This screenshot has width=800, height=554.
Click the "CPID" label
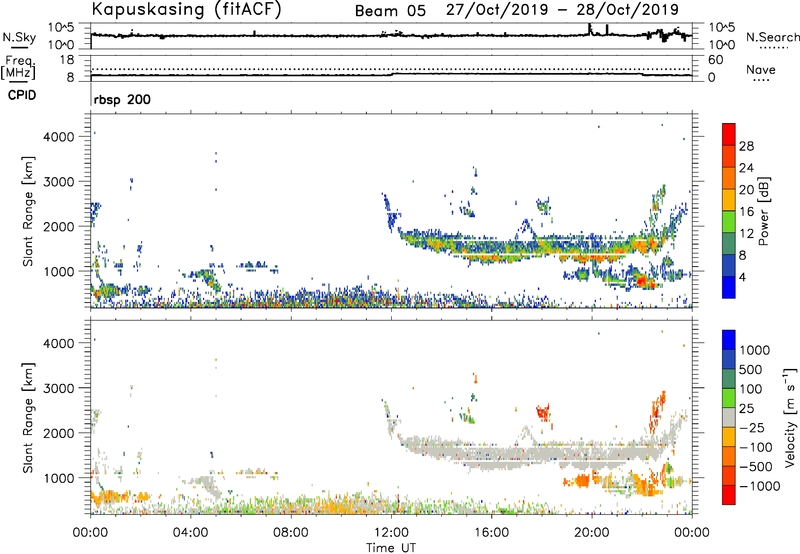pyautogui.click(x=22, y=95)
